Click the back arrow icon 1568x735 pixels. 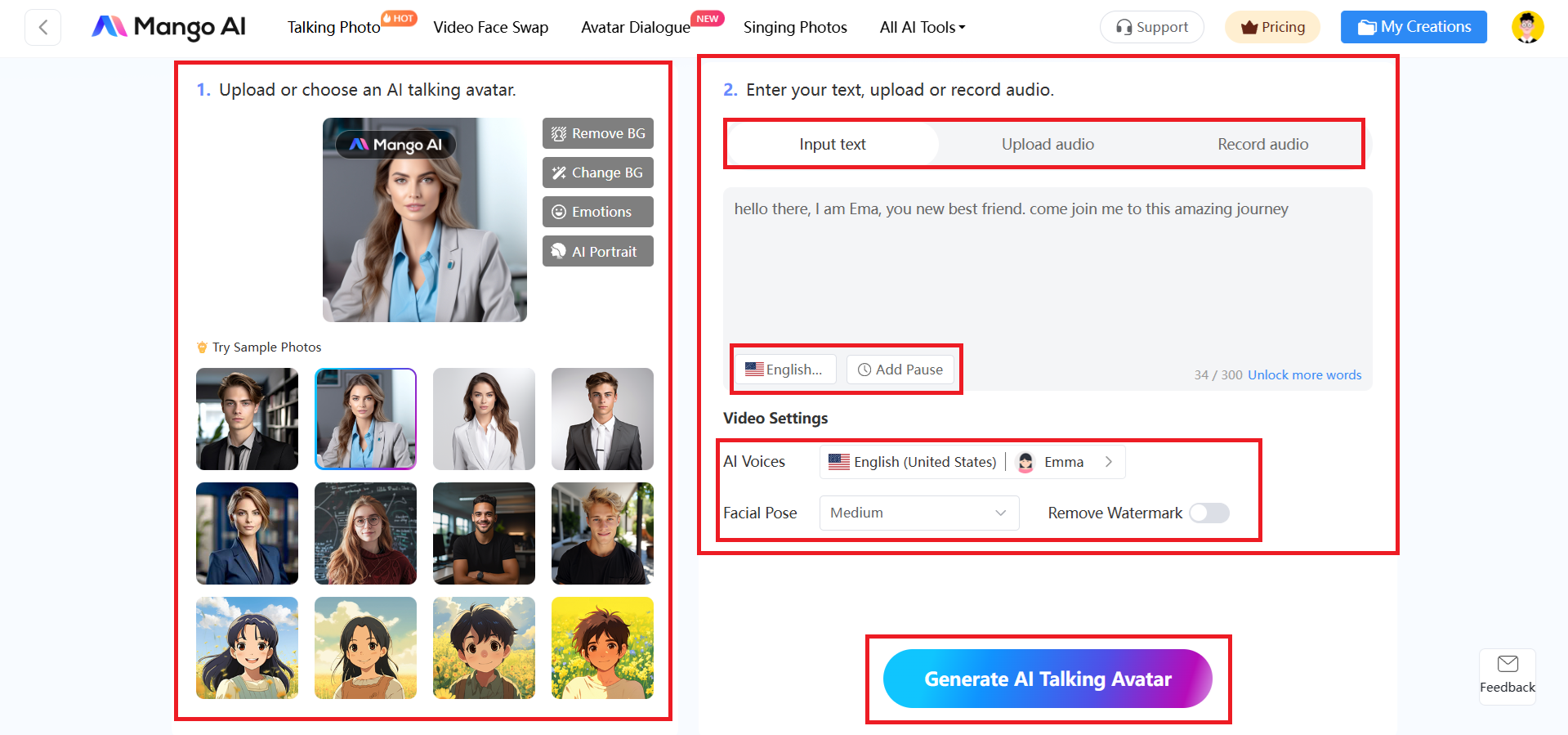coord(42,27)
